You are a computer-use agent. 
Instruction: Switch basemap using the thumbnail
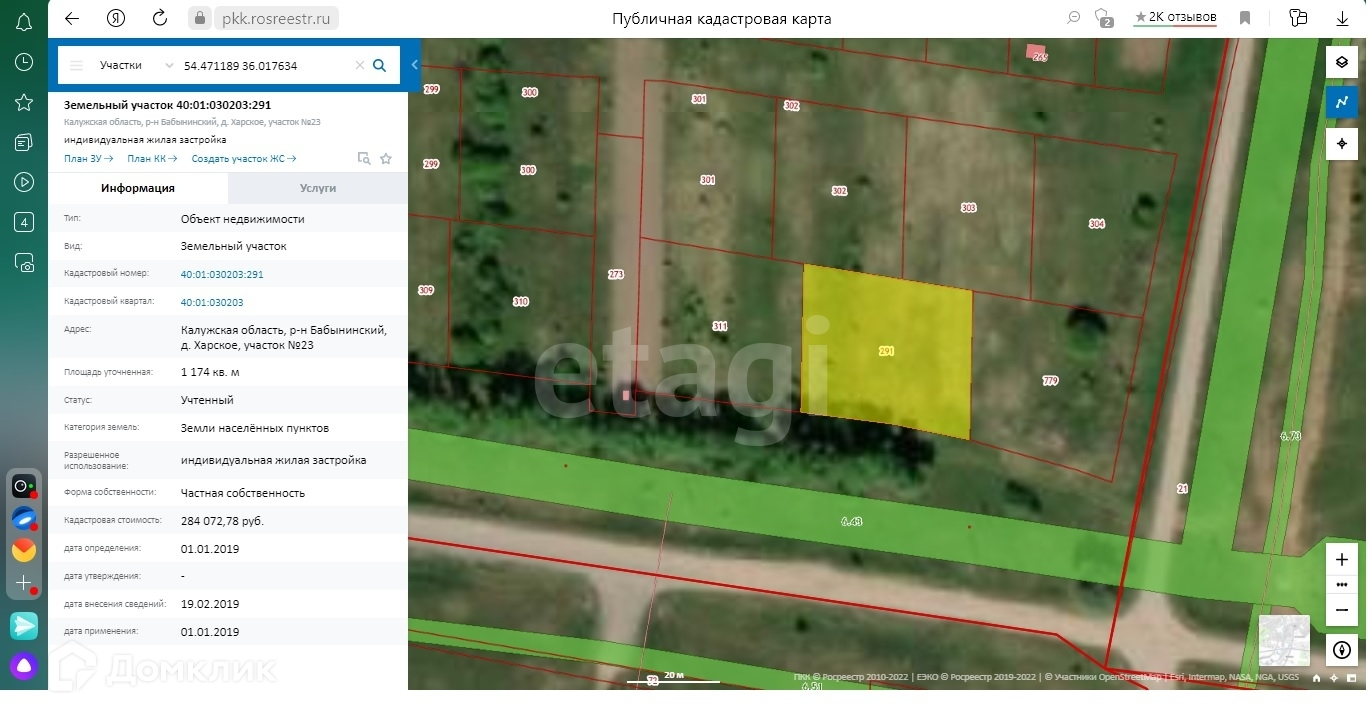point(1284,641)
